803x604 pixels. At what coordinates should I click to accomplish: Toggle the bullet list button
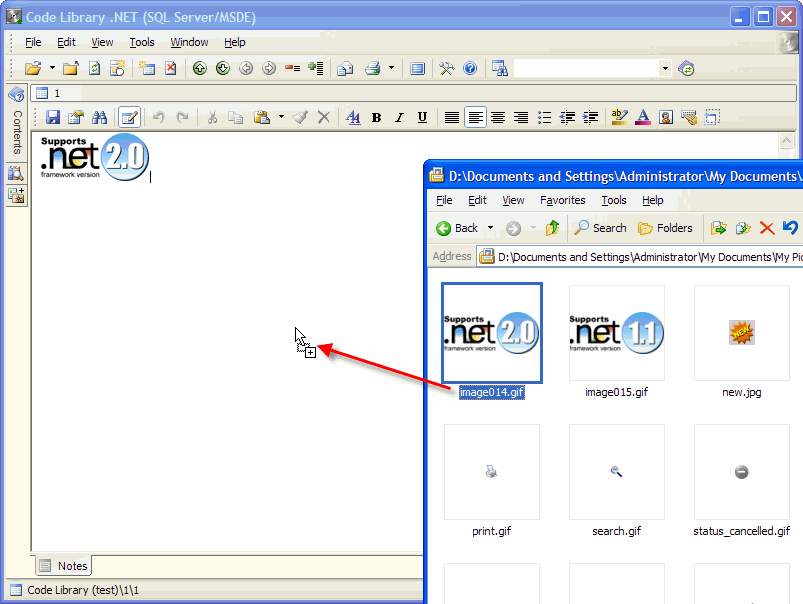pyautogui.click(x=544, y=117)
